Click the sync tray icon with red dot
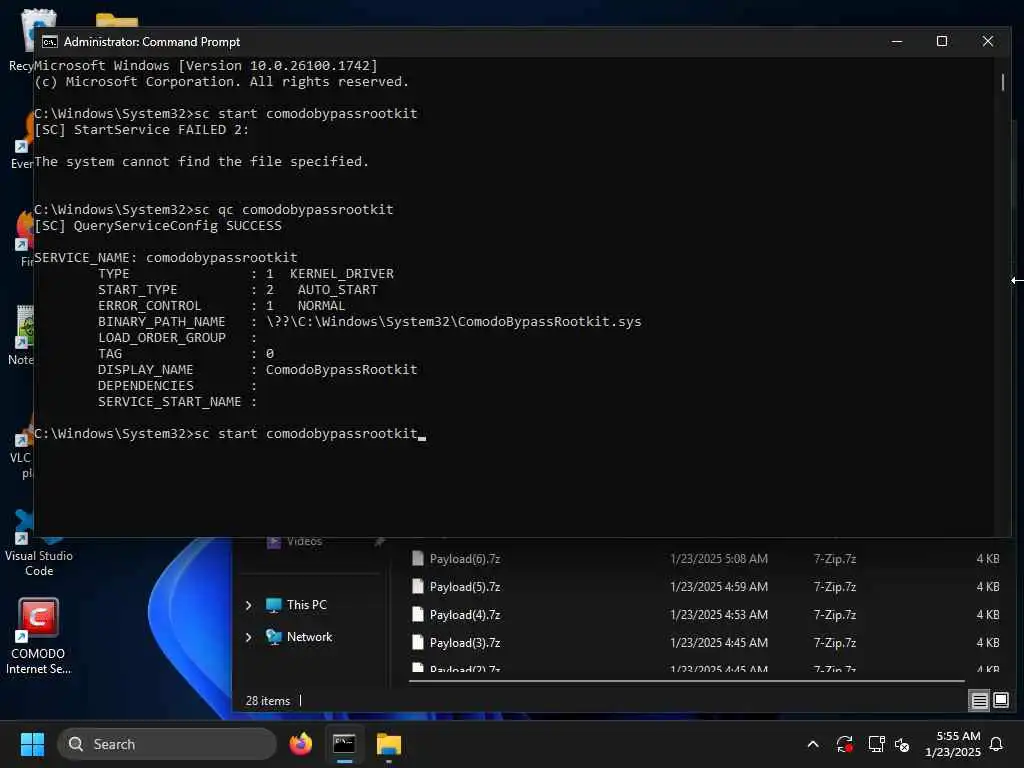Image resolution: width=1024 pixels, height=768 pixels. [844, 744]
